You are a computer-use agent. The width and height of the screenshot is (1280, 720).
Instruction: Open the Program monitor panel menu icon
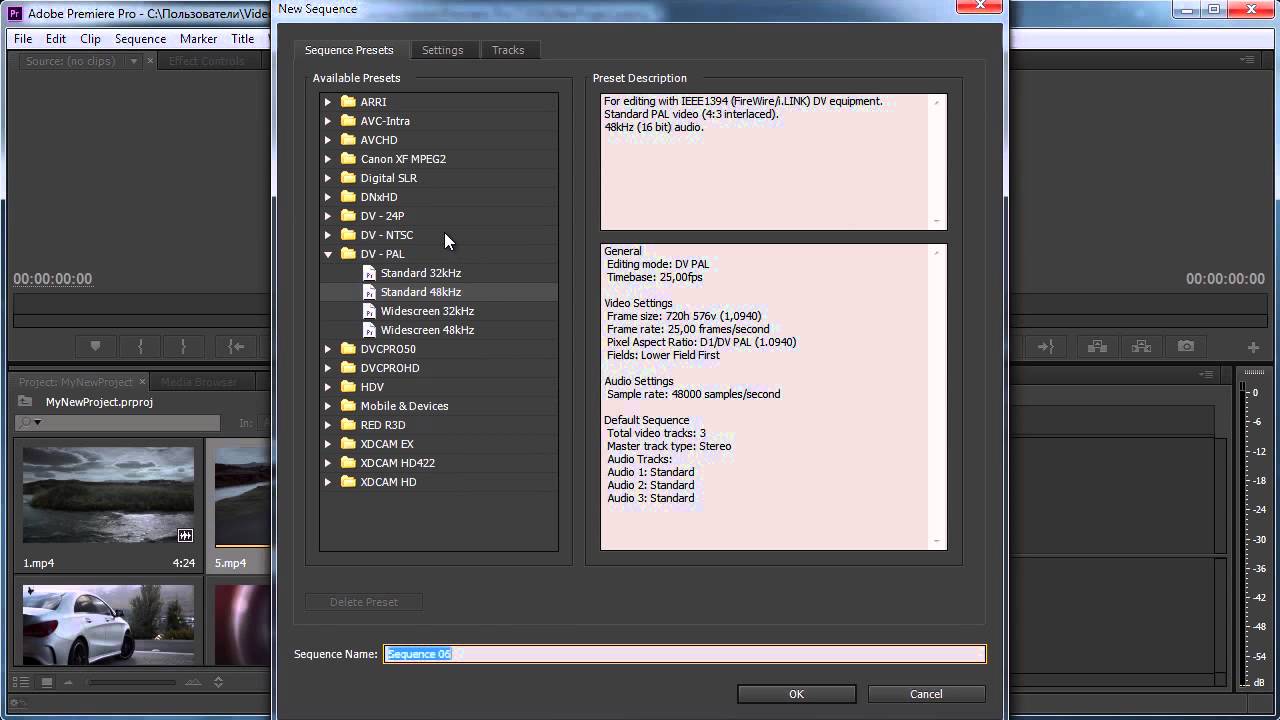tap(1247, 60)
